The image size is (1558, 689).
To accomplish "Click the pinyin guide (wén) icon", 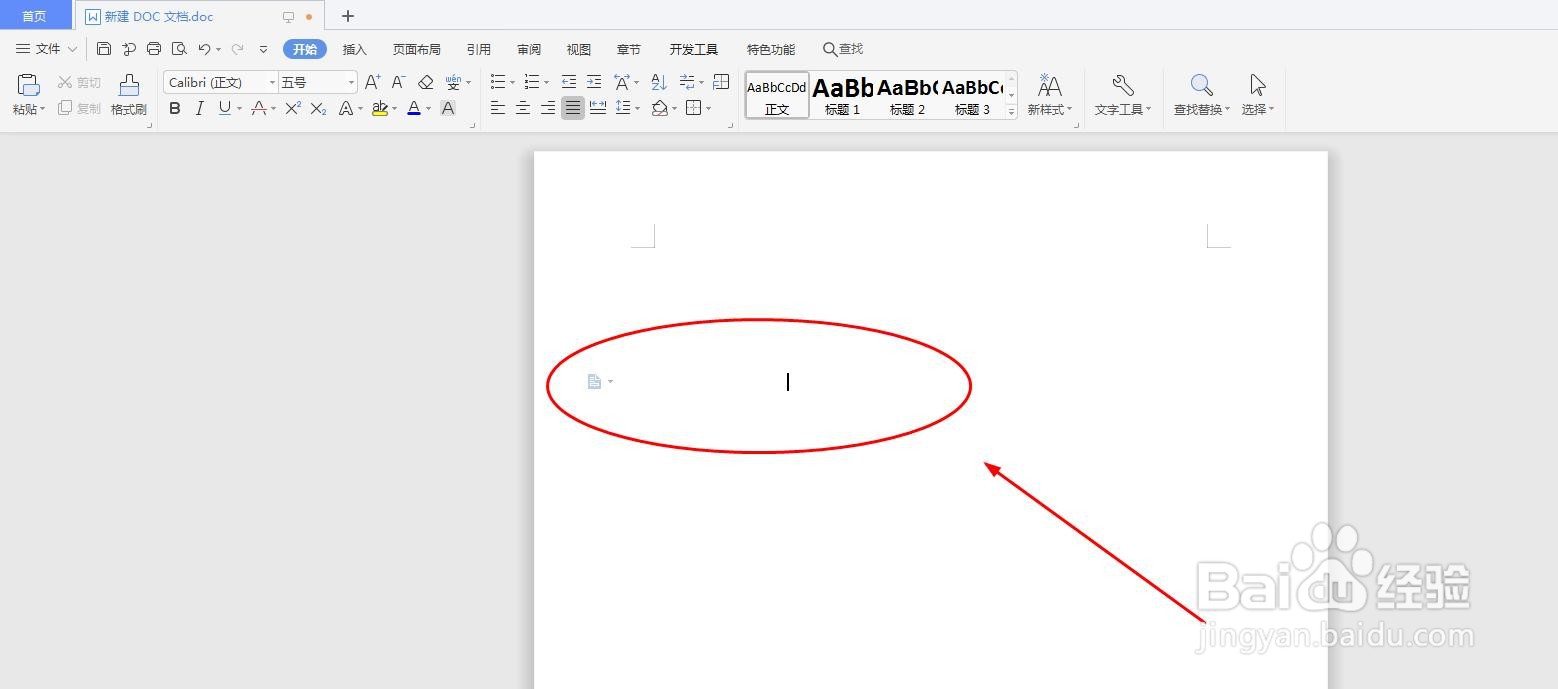I will click(x=455, y=82).
